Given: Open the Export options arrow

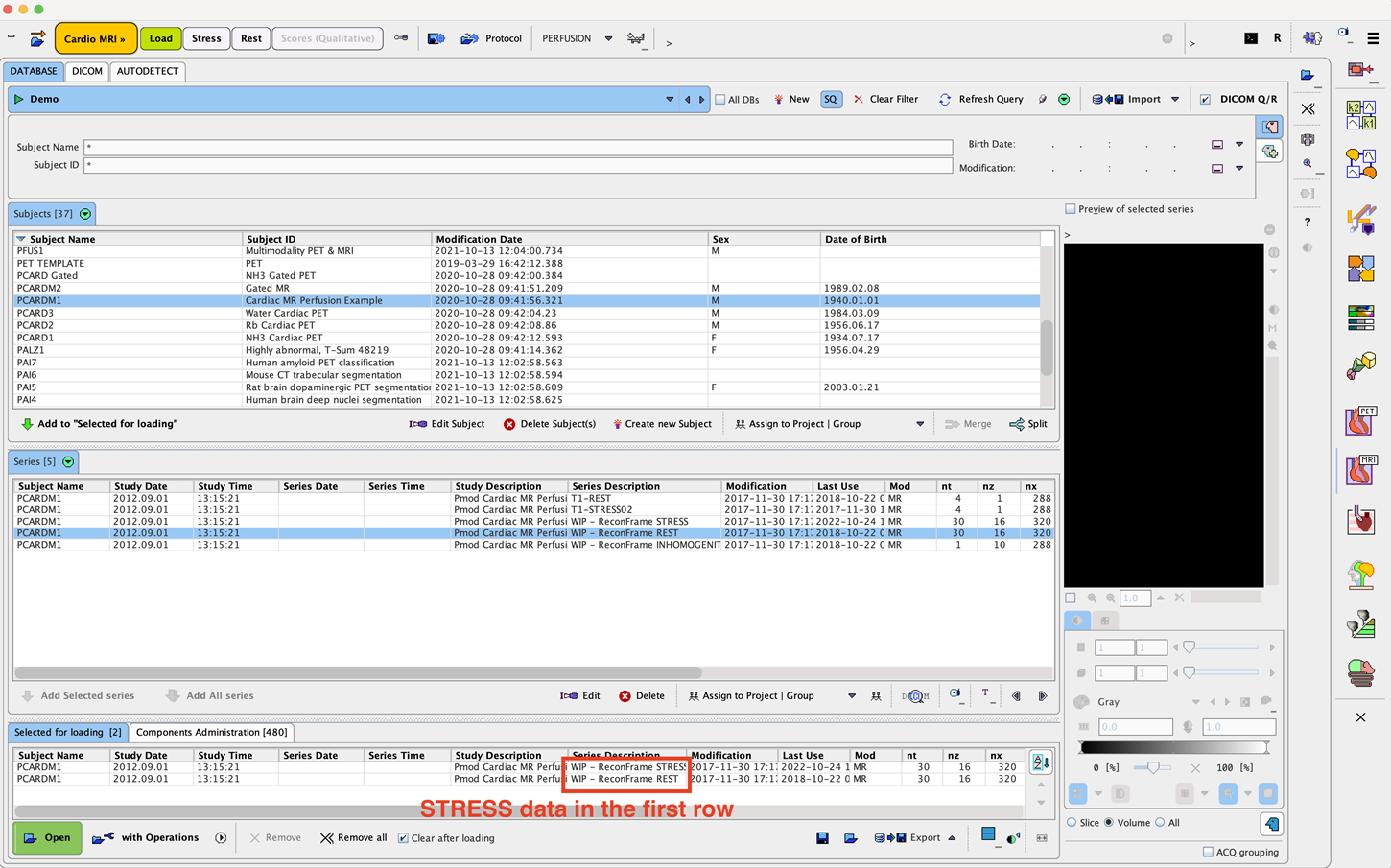Looking at the screenshot, I should [952, 838].
